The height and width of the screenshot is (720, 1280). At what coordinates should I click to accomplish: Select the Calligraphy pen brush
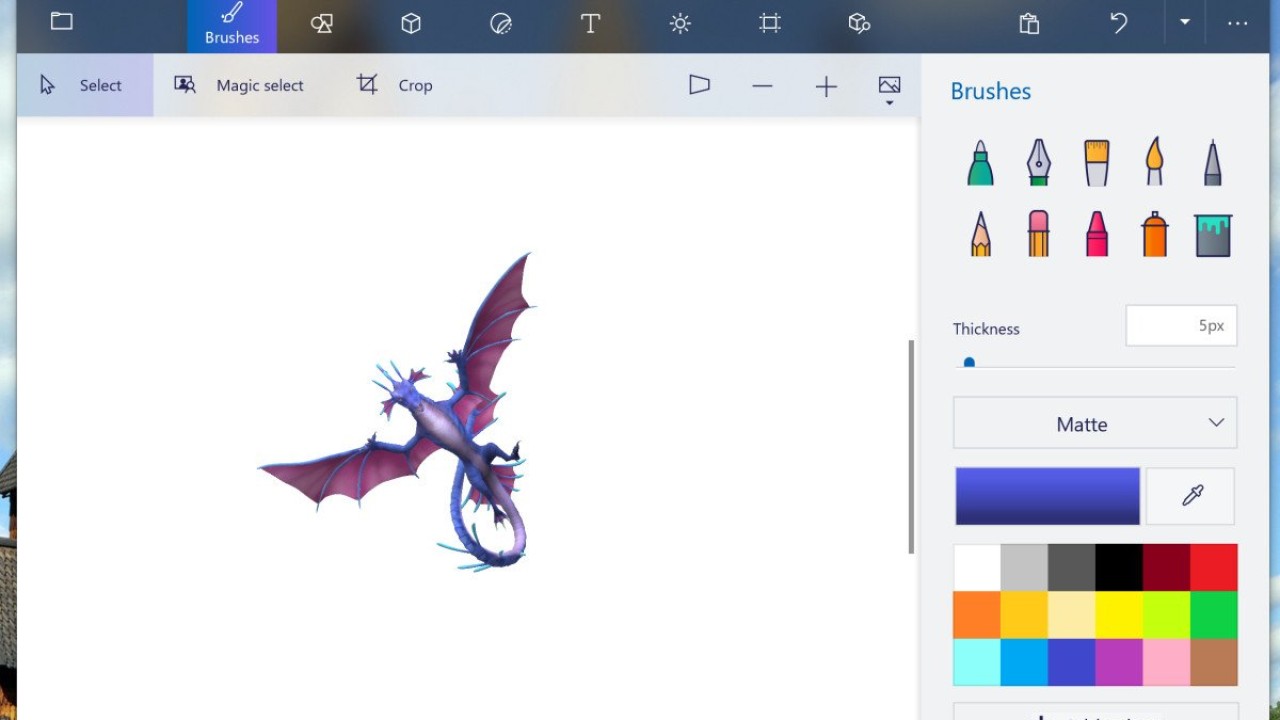coord(1039,162)
